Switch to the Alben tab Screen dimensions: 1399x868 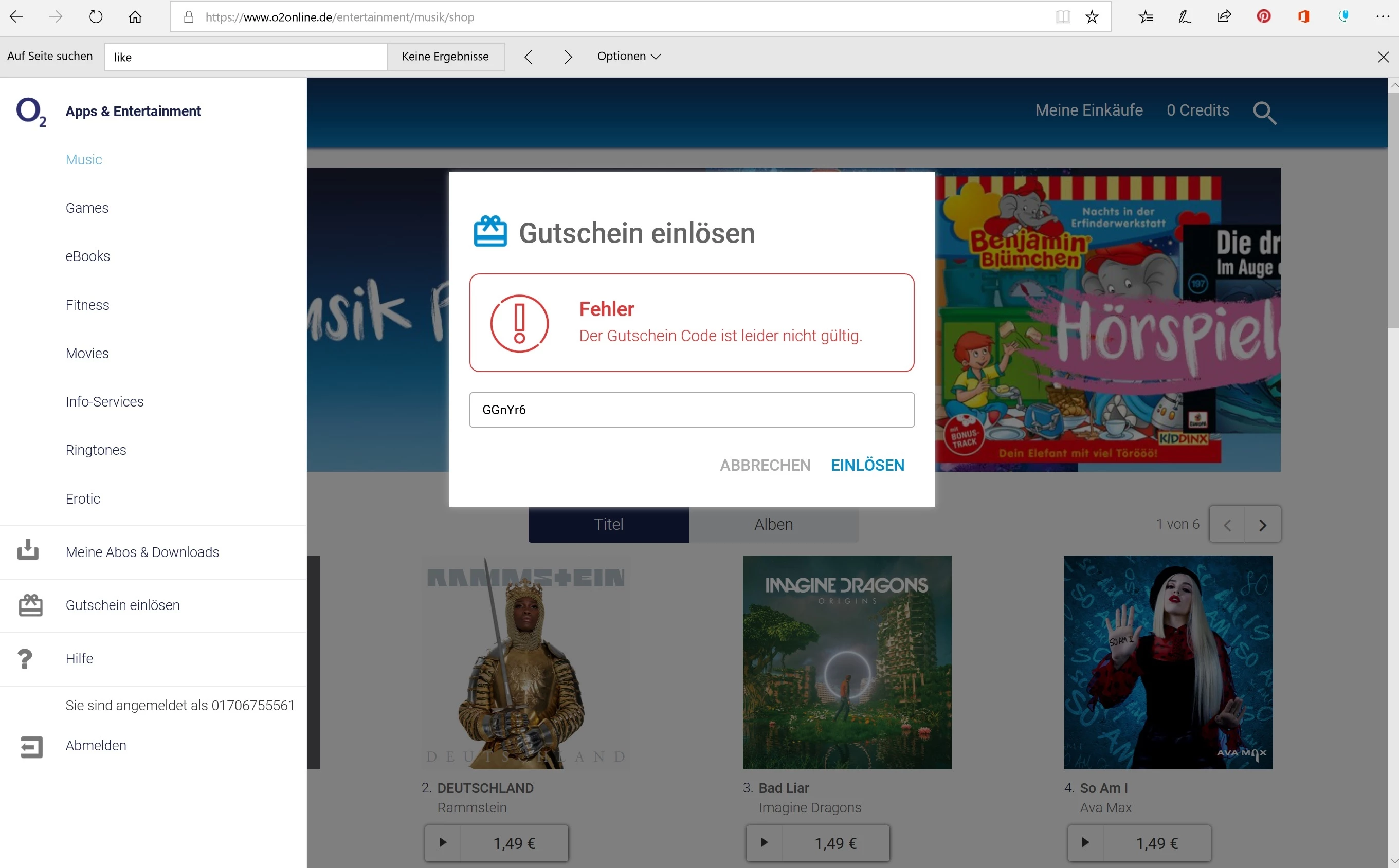773,525
